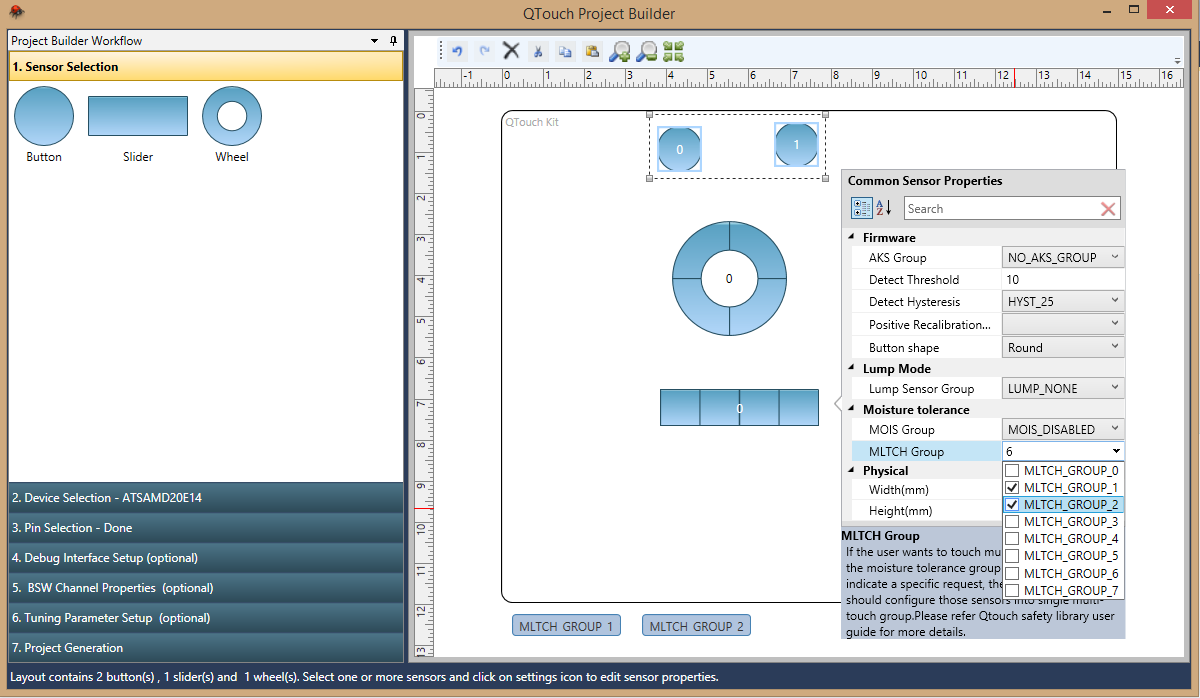Open Debug Interface Setup step
The height and width of the screenshot is (698, 1200).
tap(206, 557)
